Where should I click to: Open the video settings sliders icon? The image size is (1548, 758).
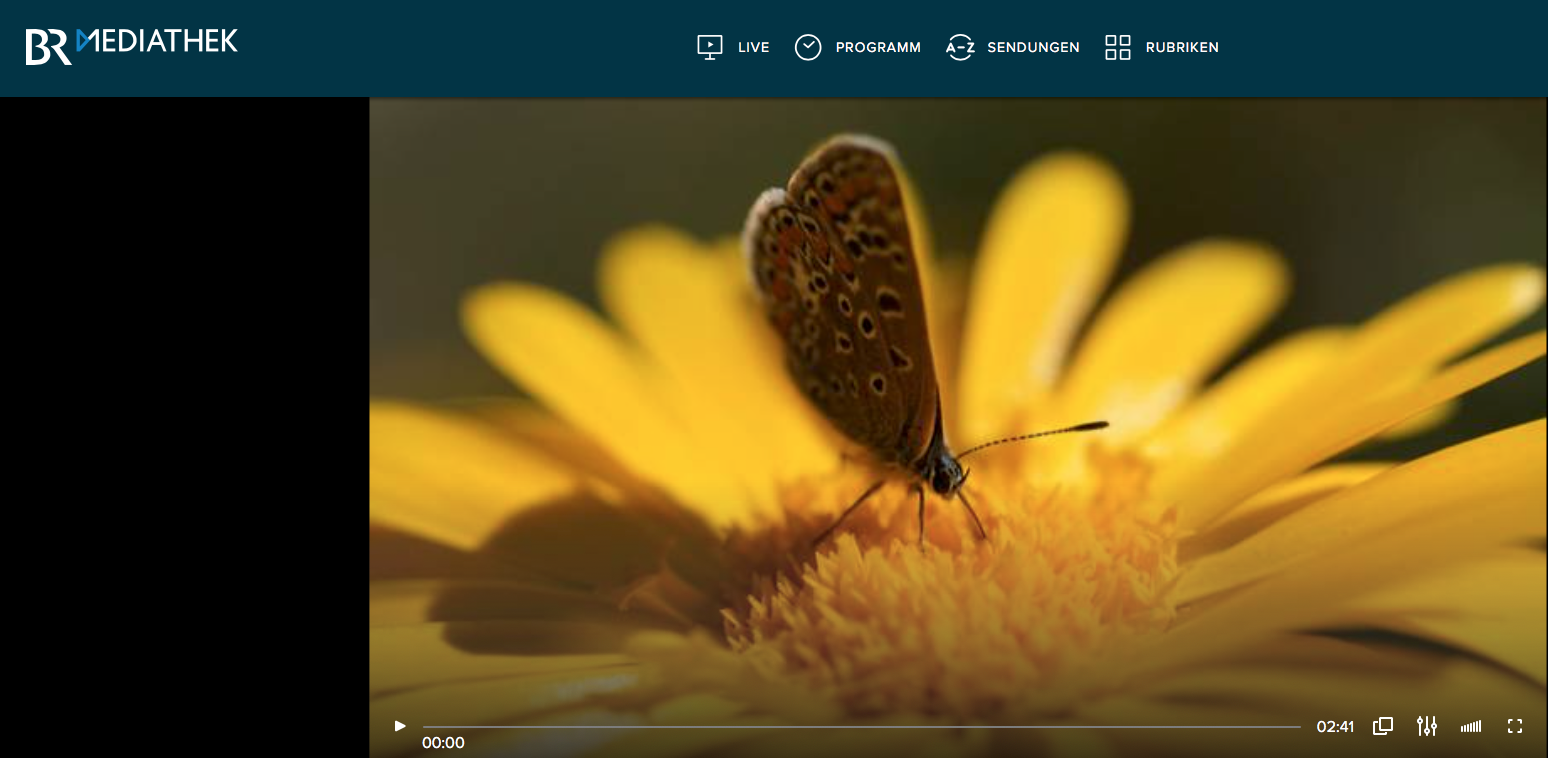pyautogui.click(x=1427, y=726)
